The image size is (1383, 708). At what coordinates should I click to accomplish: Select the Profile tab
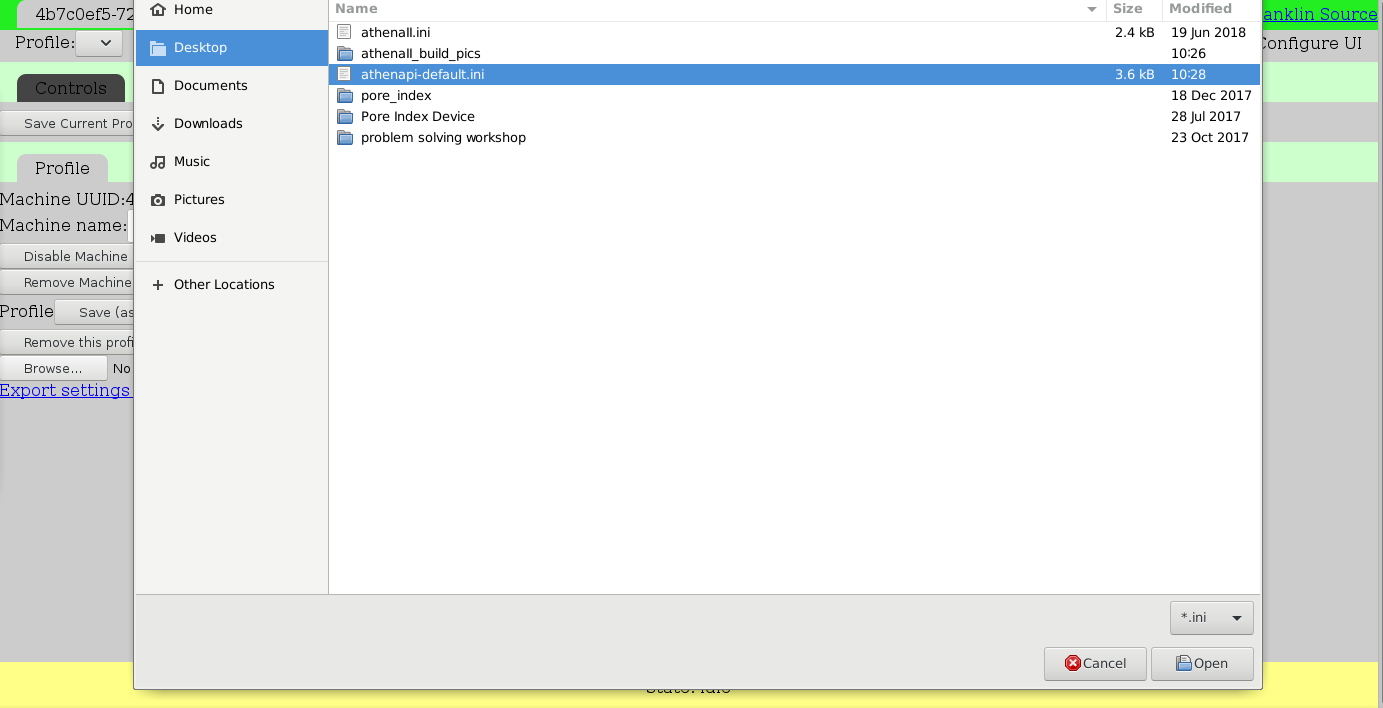[x=62, y=168]
